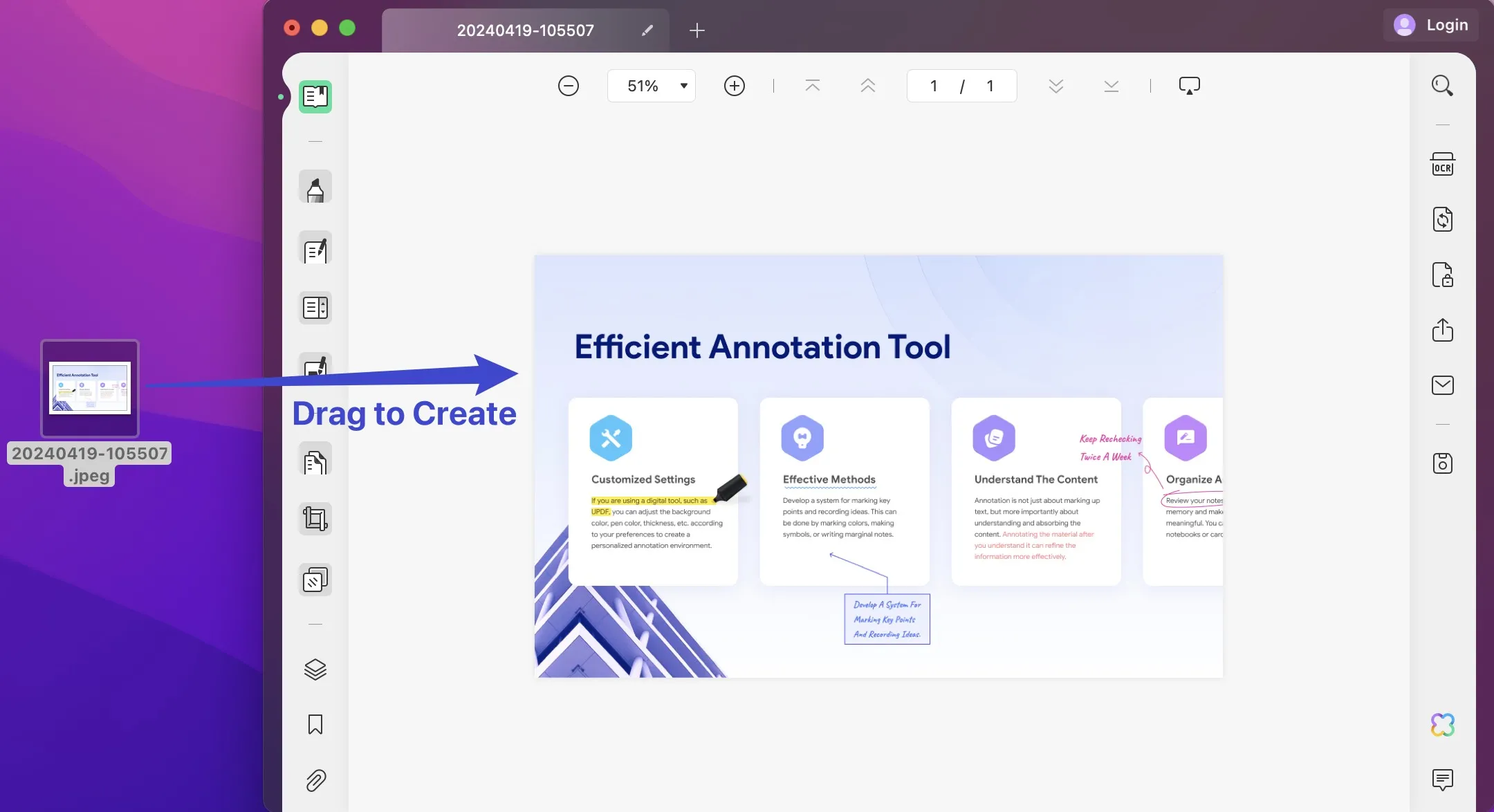
Task: Open the comments list panel
Action: click(x=1442, y=779)
